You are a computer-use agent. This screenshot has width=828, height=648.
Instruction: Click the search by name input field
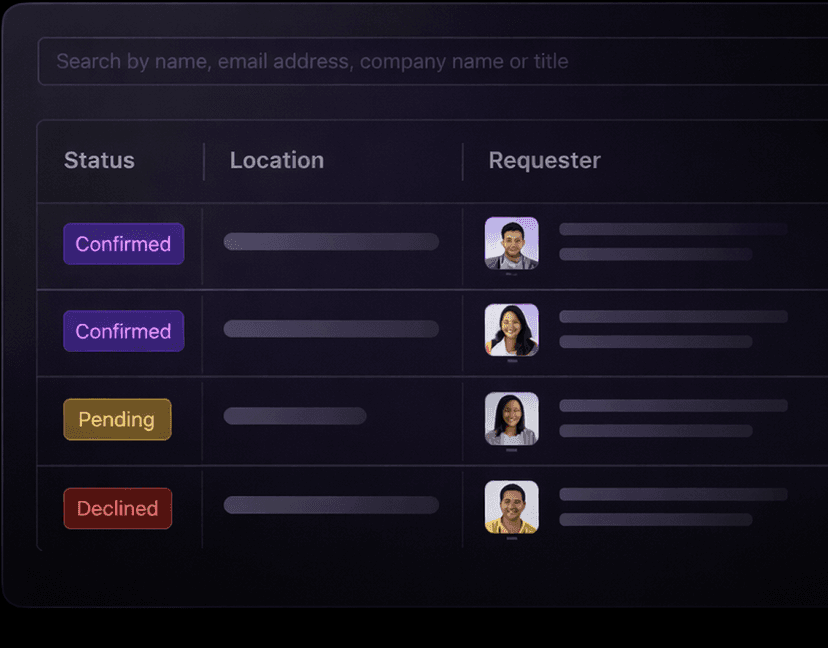pos(430,62)
